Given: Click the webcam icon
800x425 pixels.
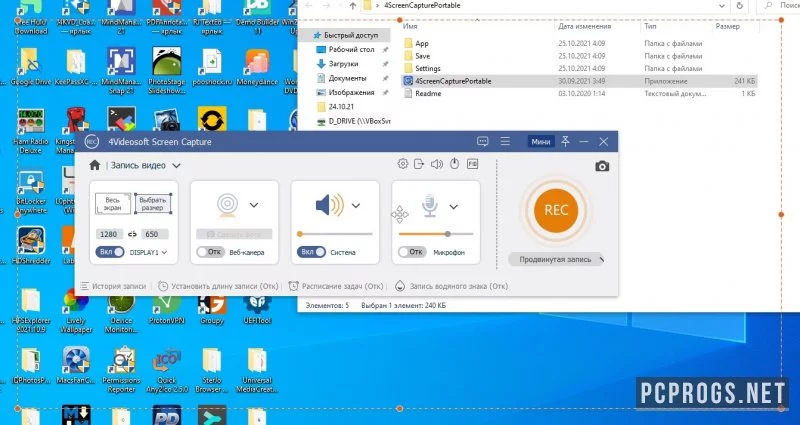Looking at the screenshot, I should click(x=227, y=205).
